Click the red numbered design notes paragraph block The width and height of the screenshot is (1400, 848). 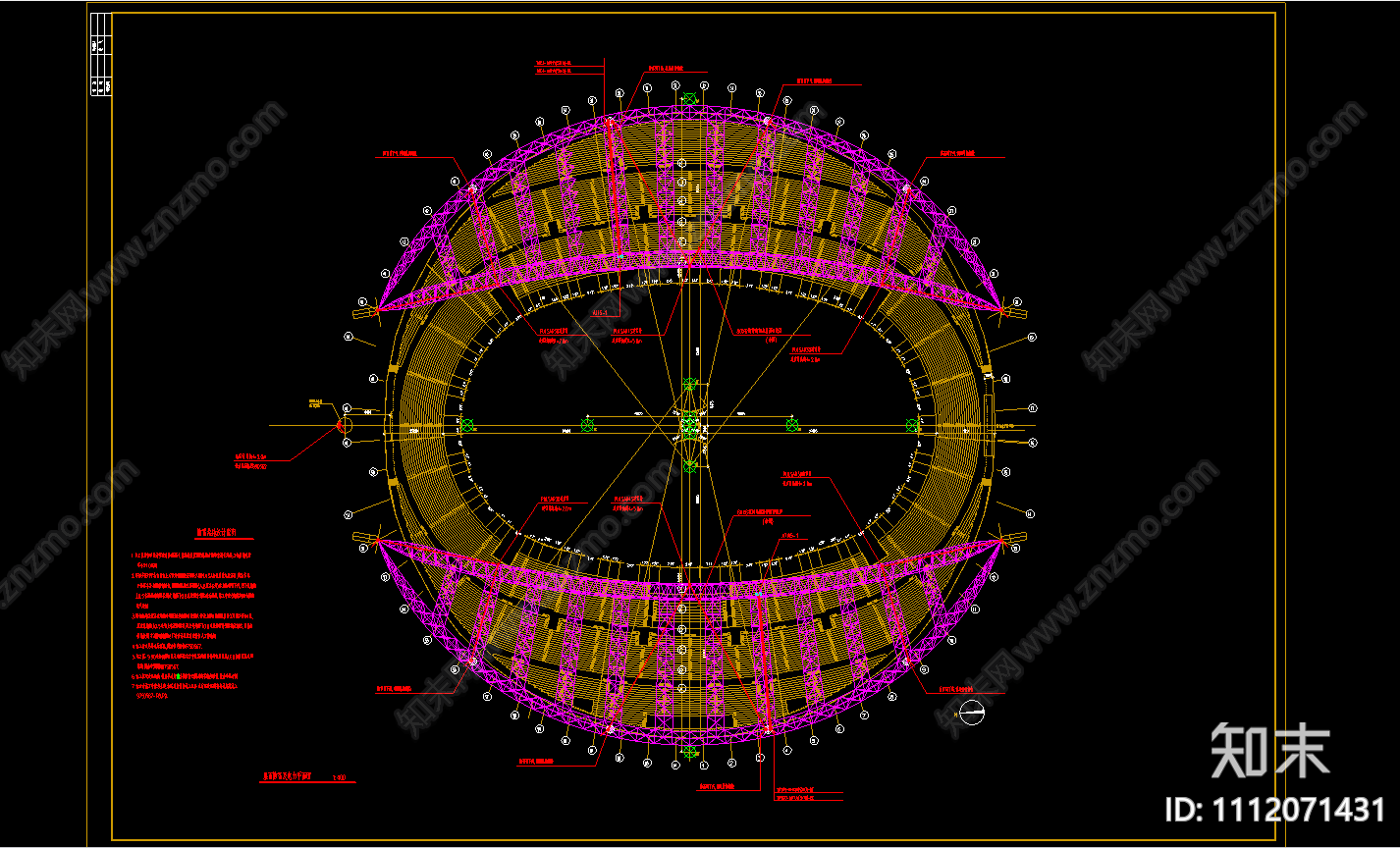[195, 626]
